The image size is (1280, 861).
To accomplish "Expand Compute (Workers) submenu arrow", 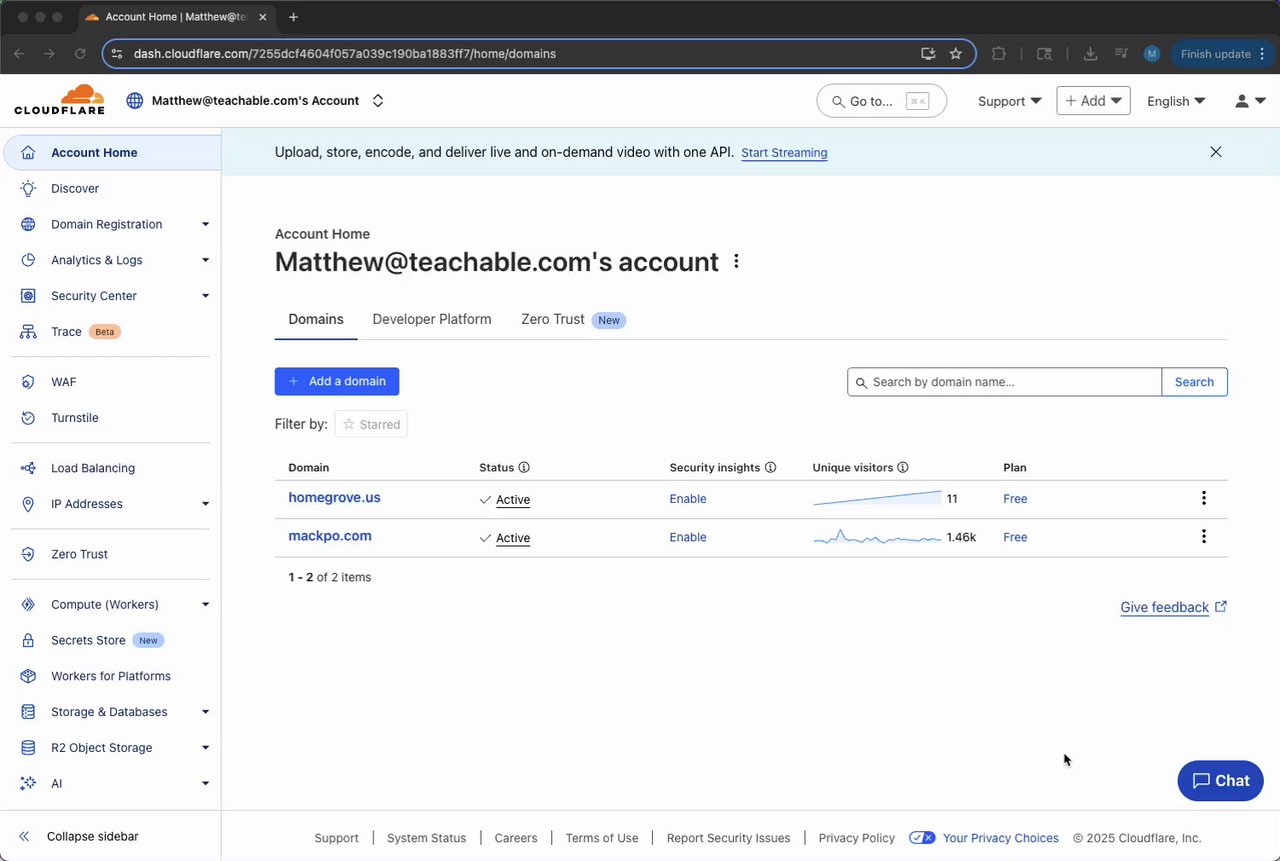I will click(x=205, y=604).
